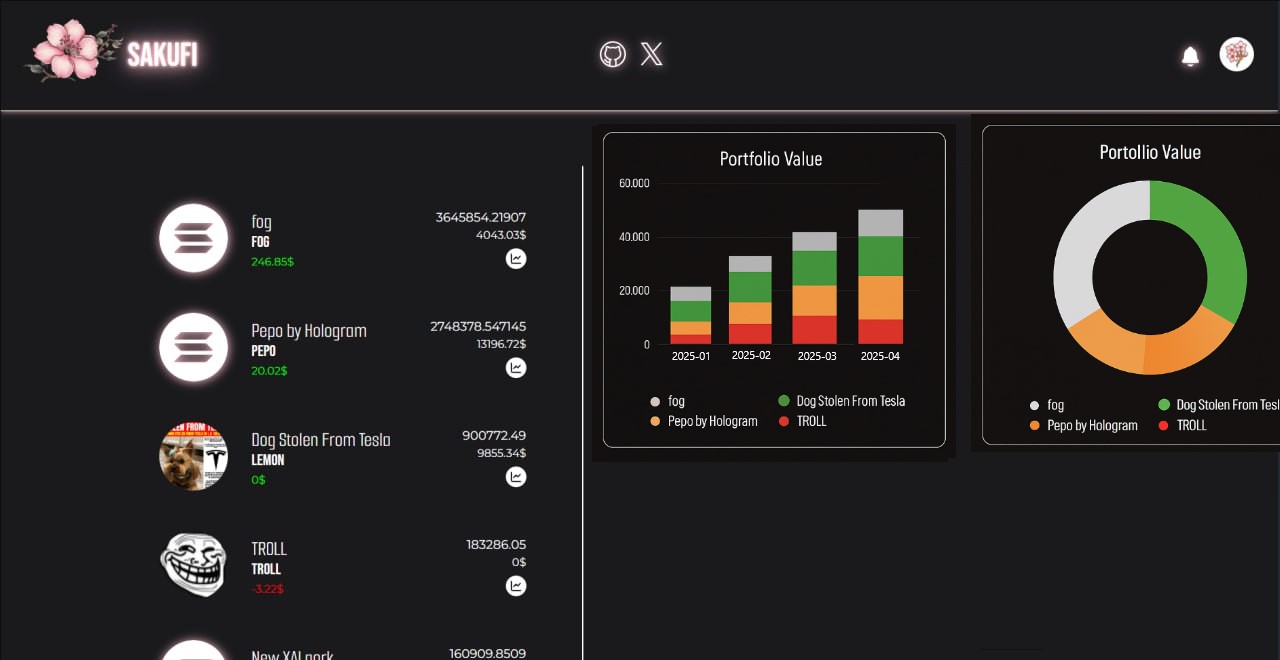Select the Pepo by Hologram token name
Screen dimensions: 1280x660
point(308,331)
